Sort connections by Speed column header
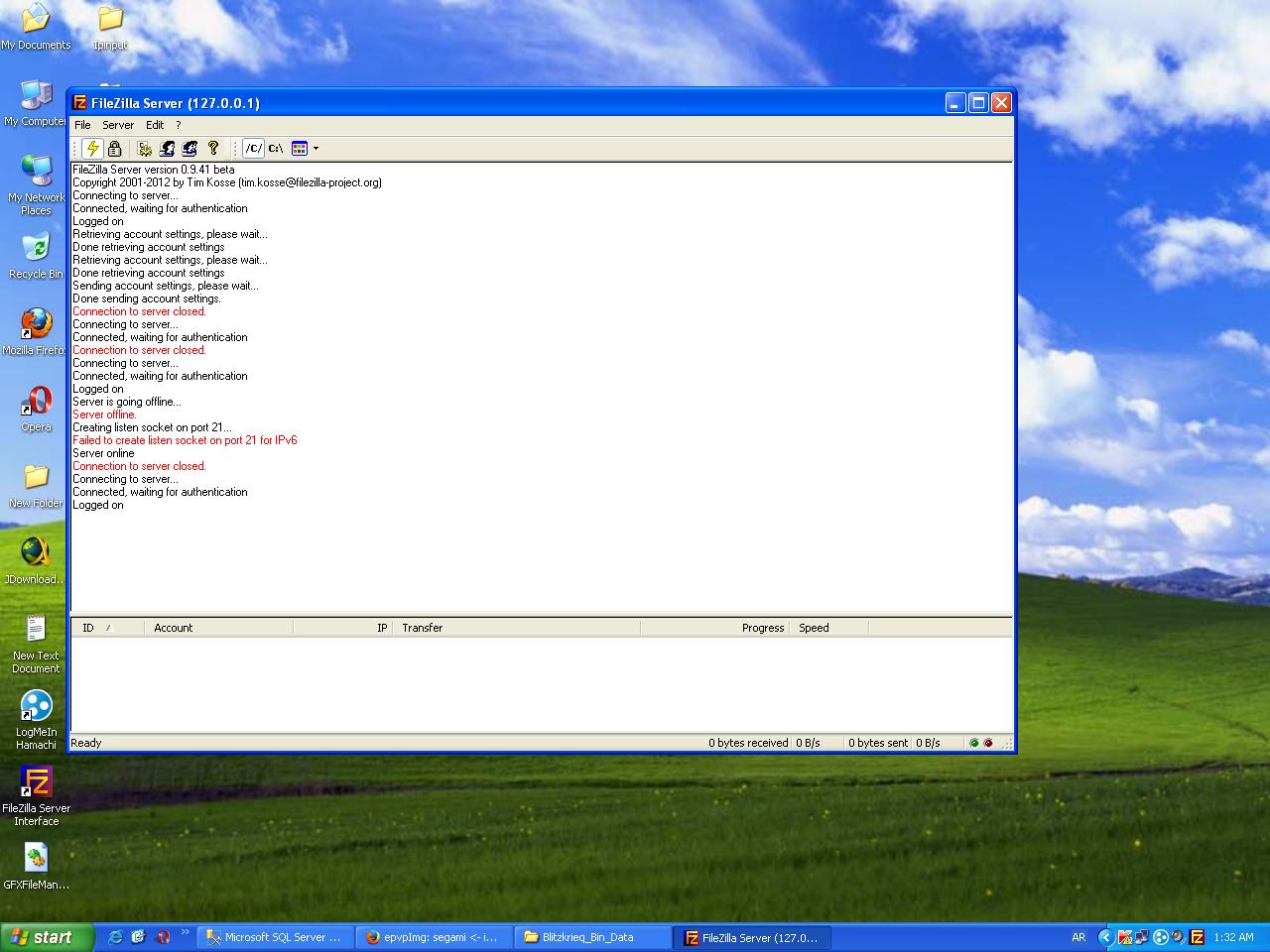This screenshot has height=952, width=1270. click(828, 628)
